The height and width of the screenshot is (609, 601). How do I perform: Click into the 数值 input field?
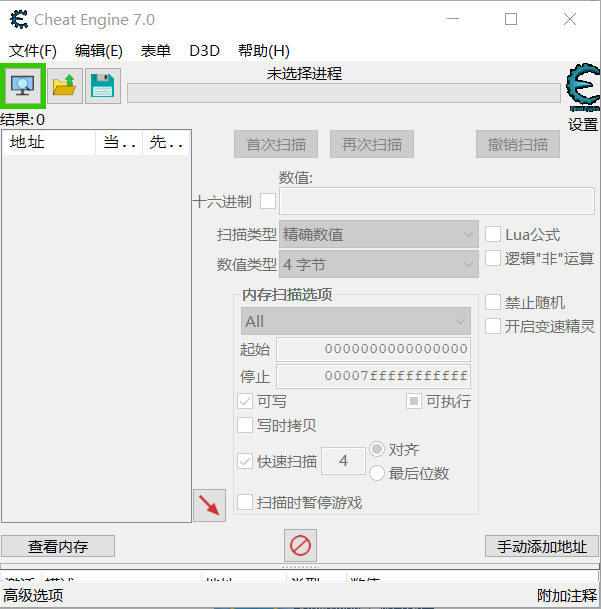pos(437,201)
